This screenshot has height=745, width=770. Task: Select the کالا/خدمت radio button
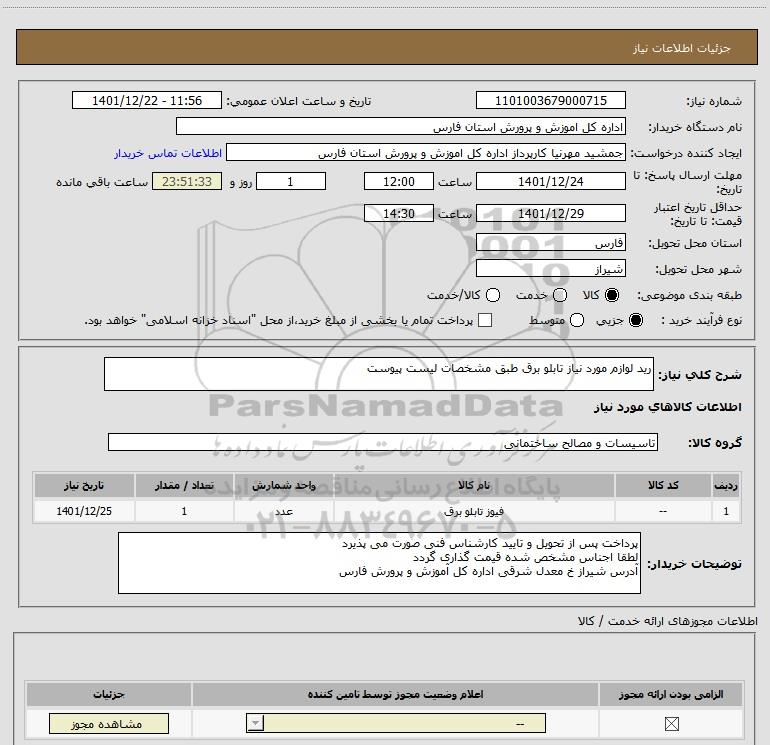pos(493,295)
